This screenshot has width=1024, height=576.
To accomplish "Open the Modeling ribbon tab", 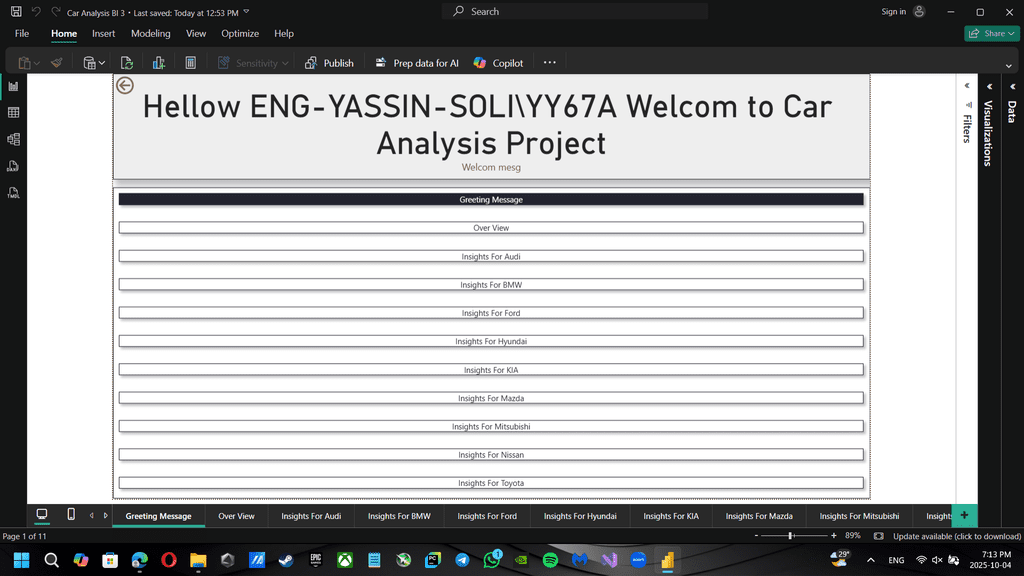I will 151,33.
